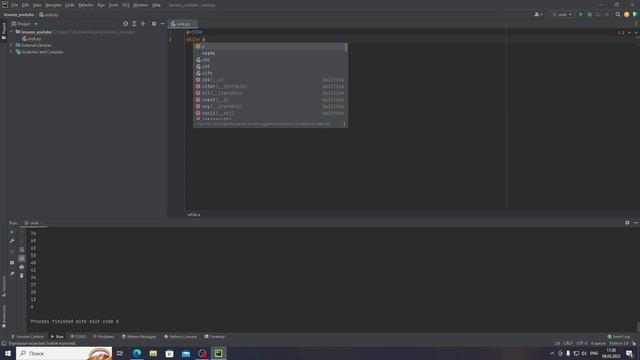Open Project panel gear options
640x360 pixels.
click(154, 24)
